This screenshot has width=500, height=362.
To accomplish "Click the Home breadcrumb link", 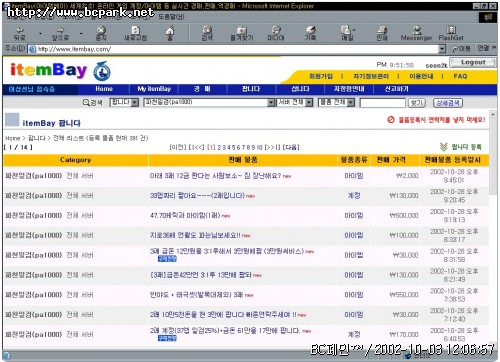I will (x=13, y=138).
